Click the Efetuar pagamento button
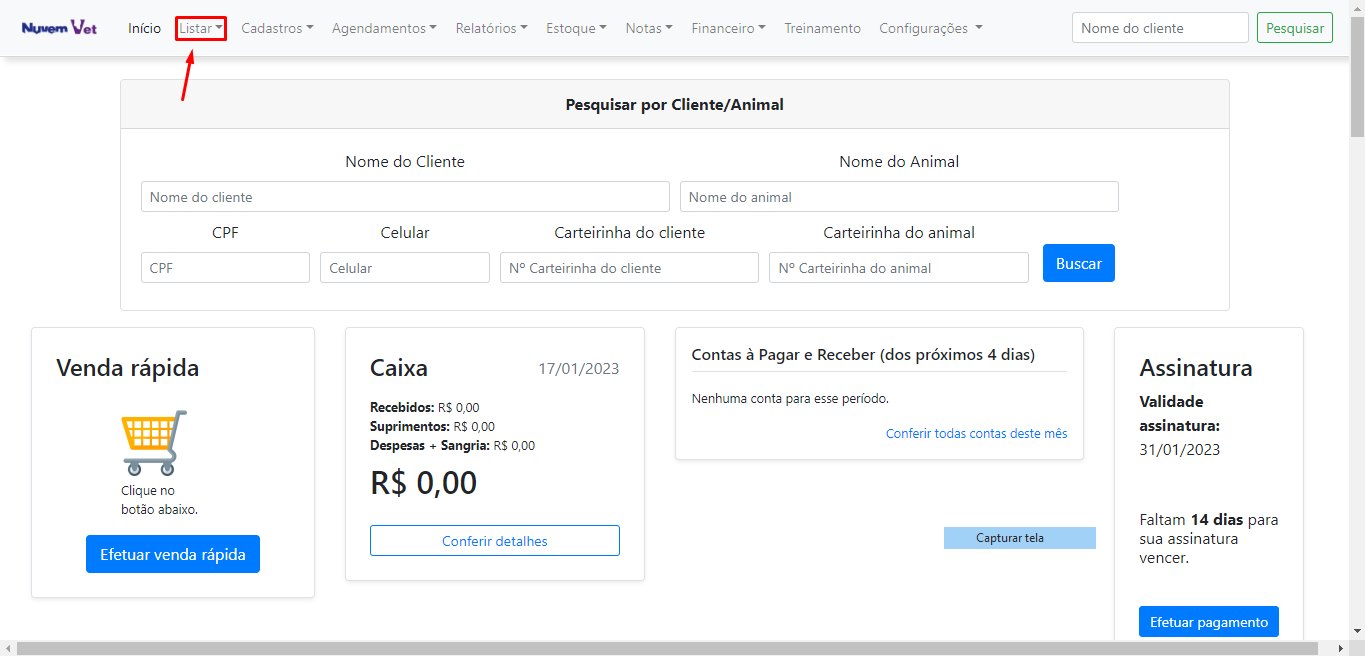The image size is (1365, 656). click(x=1208, y=622)
